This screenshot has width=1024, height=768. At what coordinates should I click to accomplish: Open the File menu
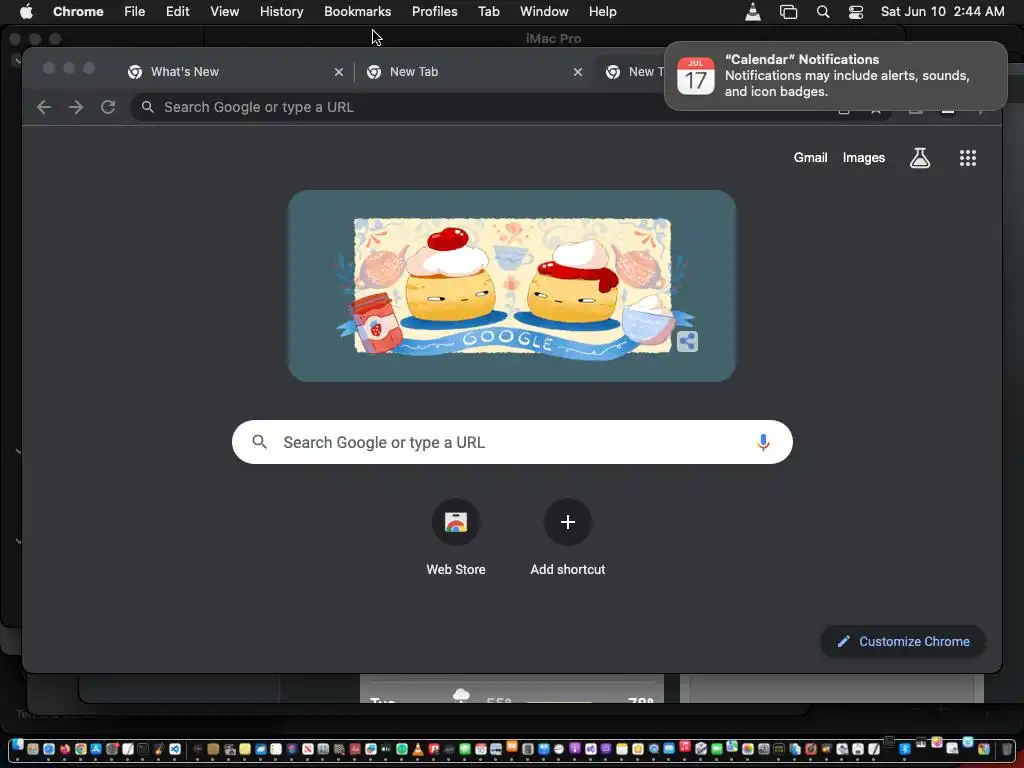tap(135, 11)
